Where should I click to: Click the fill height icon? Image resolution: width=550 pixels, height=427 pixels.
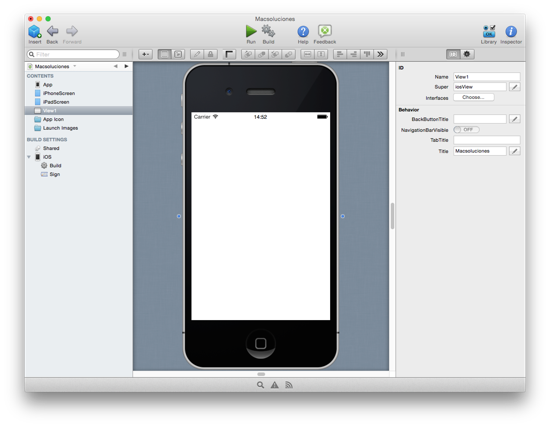[321, 54]
